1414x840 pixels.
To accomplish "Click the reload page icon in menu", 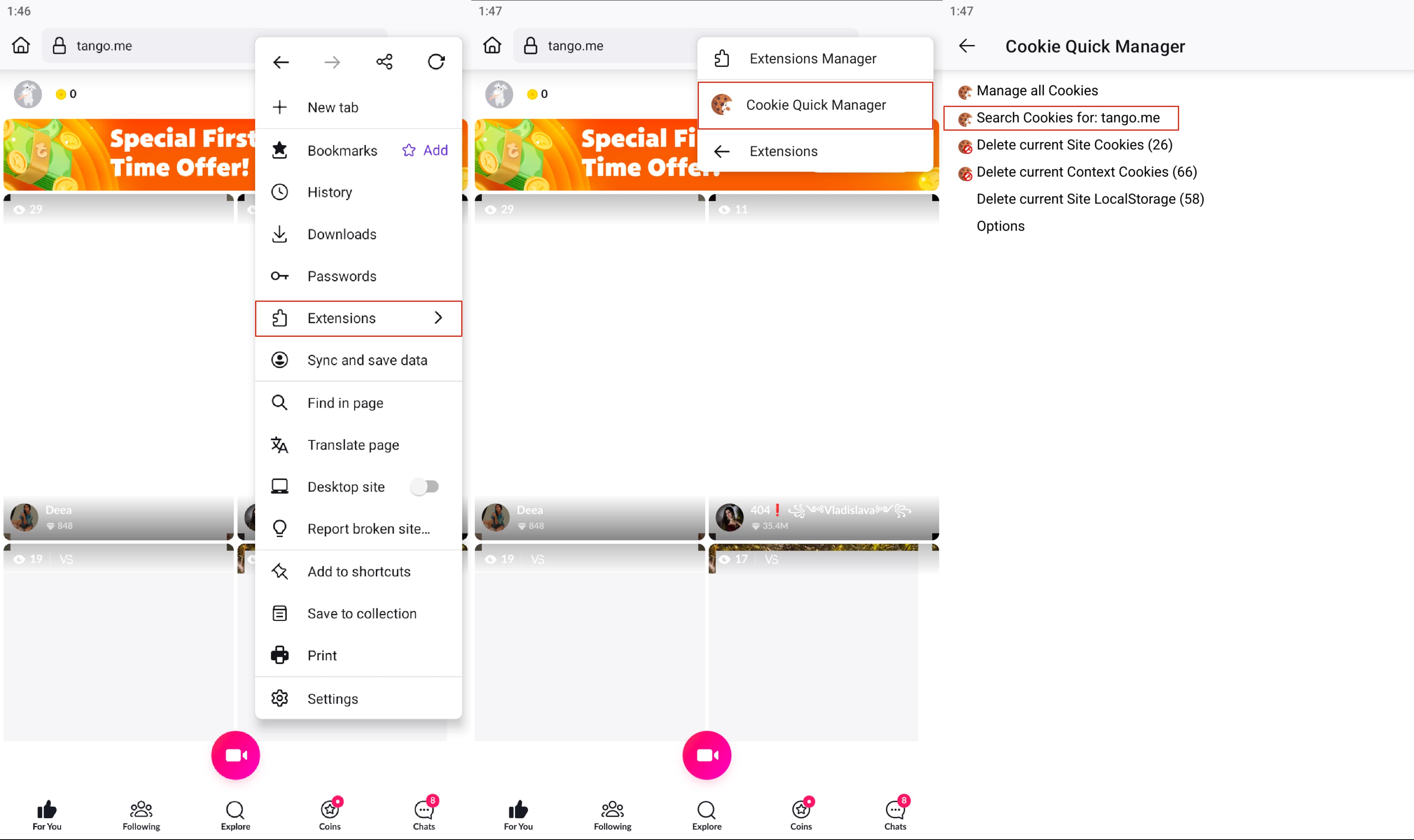I will tap(436, 62).
